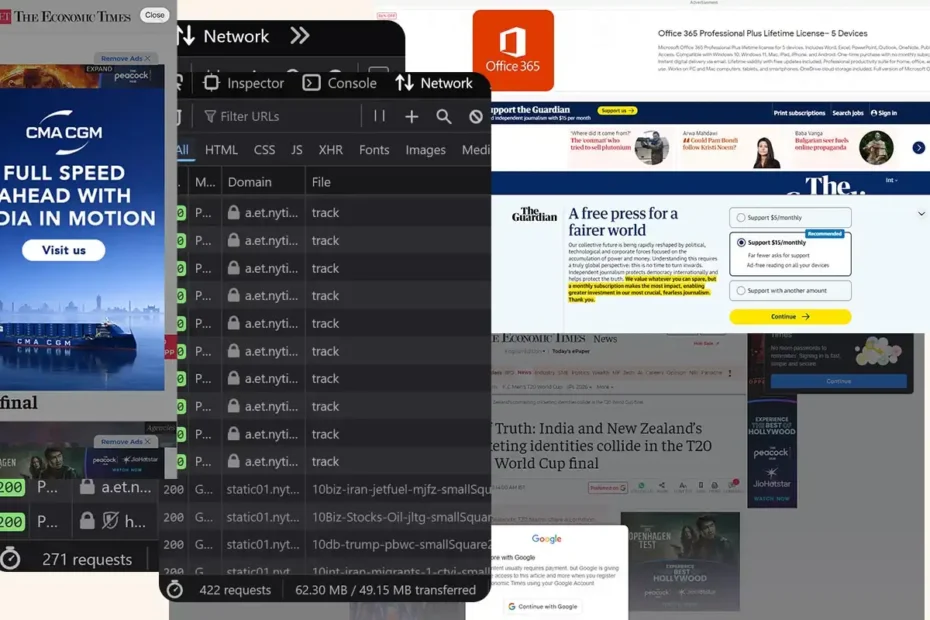Image resolution: width=930 pixels, height=620 pixels.
Task: Filter requests by the XHR tab
Action: click(x=330, y=150)
